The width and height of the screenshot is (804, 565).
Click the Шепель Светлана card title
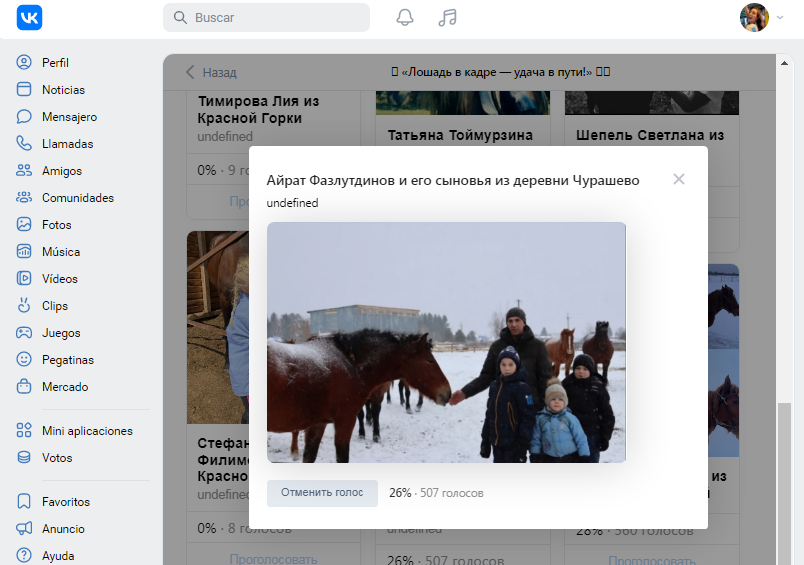[x=650, y=135]
